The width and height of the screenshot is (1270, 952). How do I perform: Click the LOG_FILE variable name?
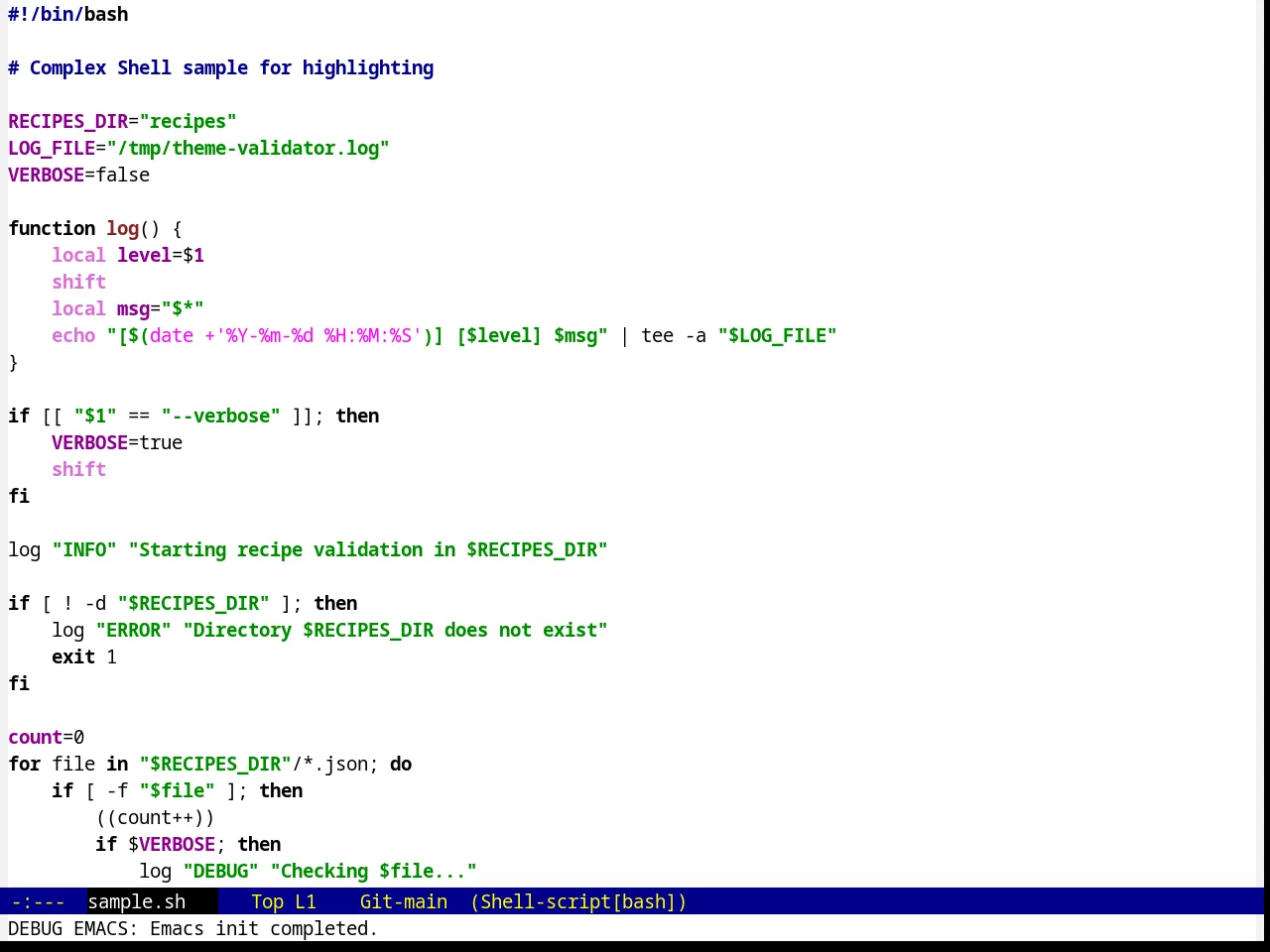(52, 148)
